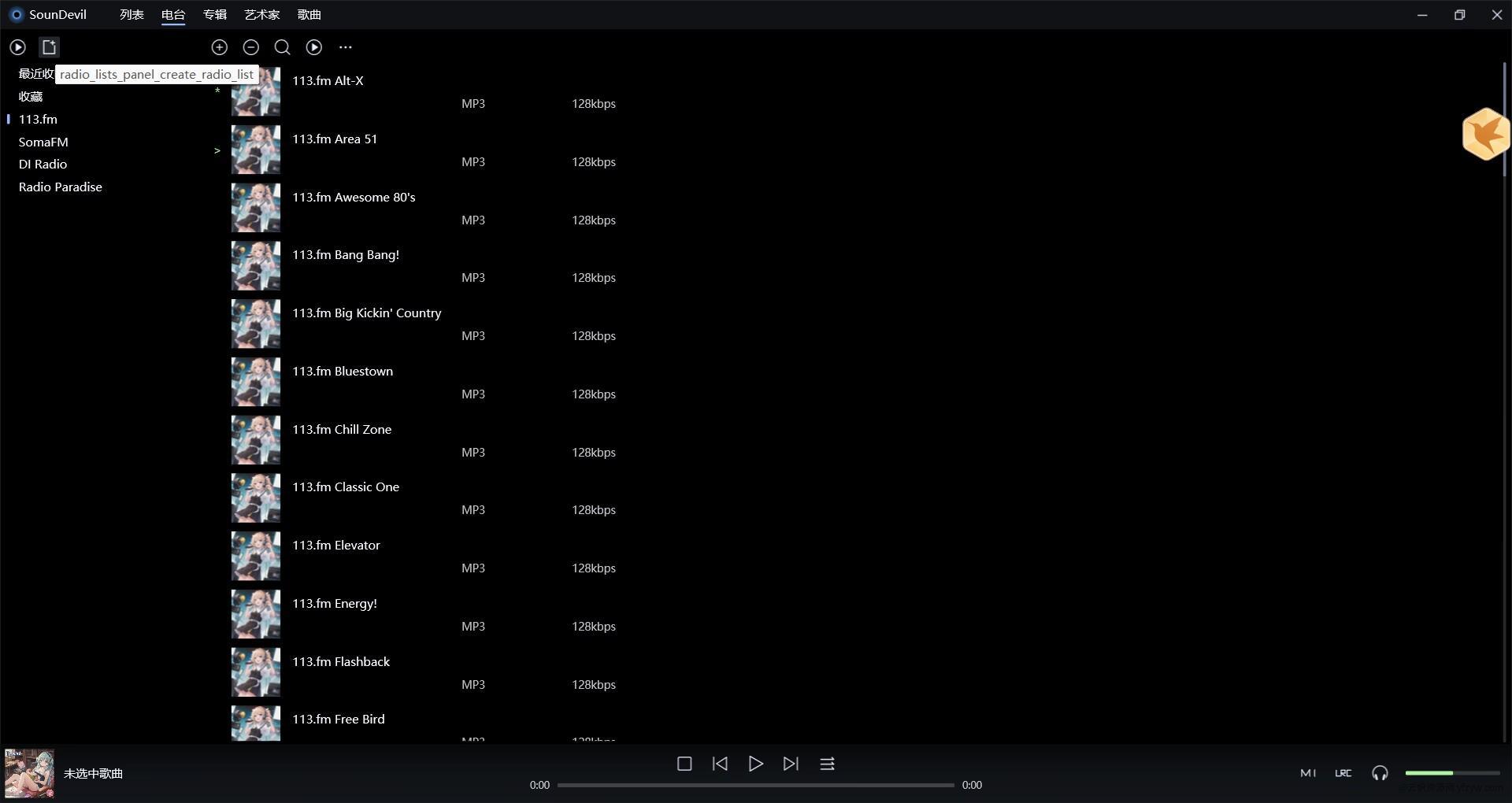Click the asterisk marker beside 收藏
This screenshot has width=1512, height=803.
(x=217, y=91)
